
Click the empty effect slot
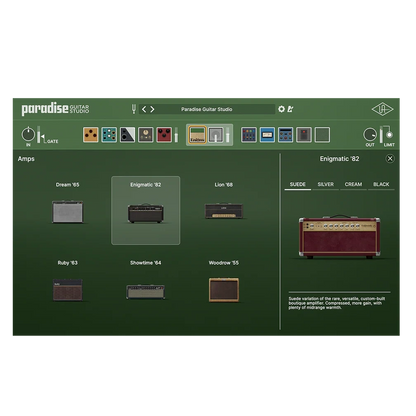(322, 135)
